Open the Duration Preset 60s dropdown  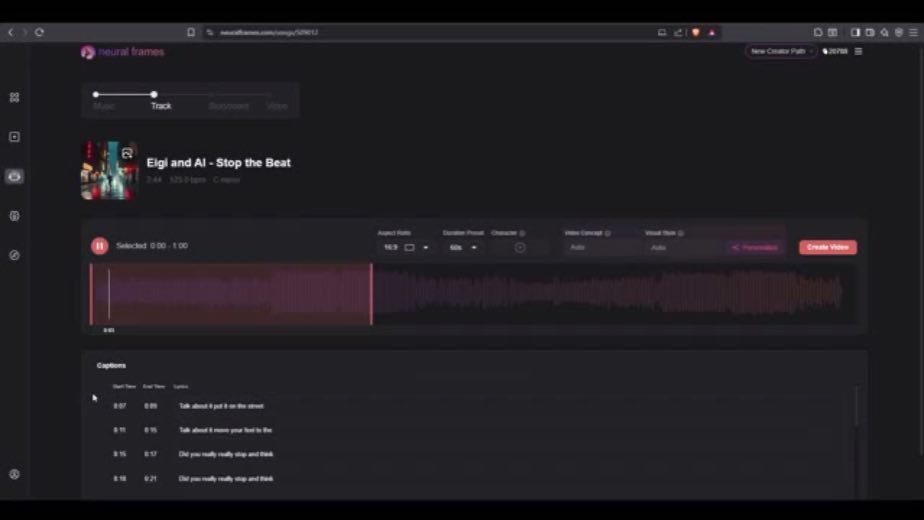[x=463, y=248]
